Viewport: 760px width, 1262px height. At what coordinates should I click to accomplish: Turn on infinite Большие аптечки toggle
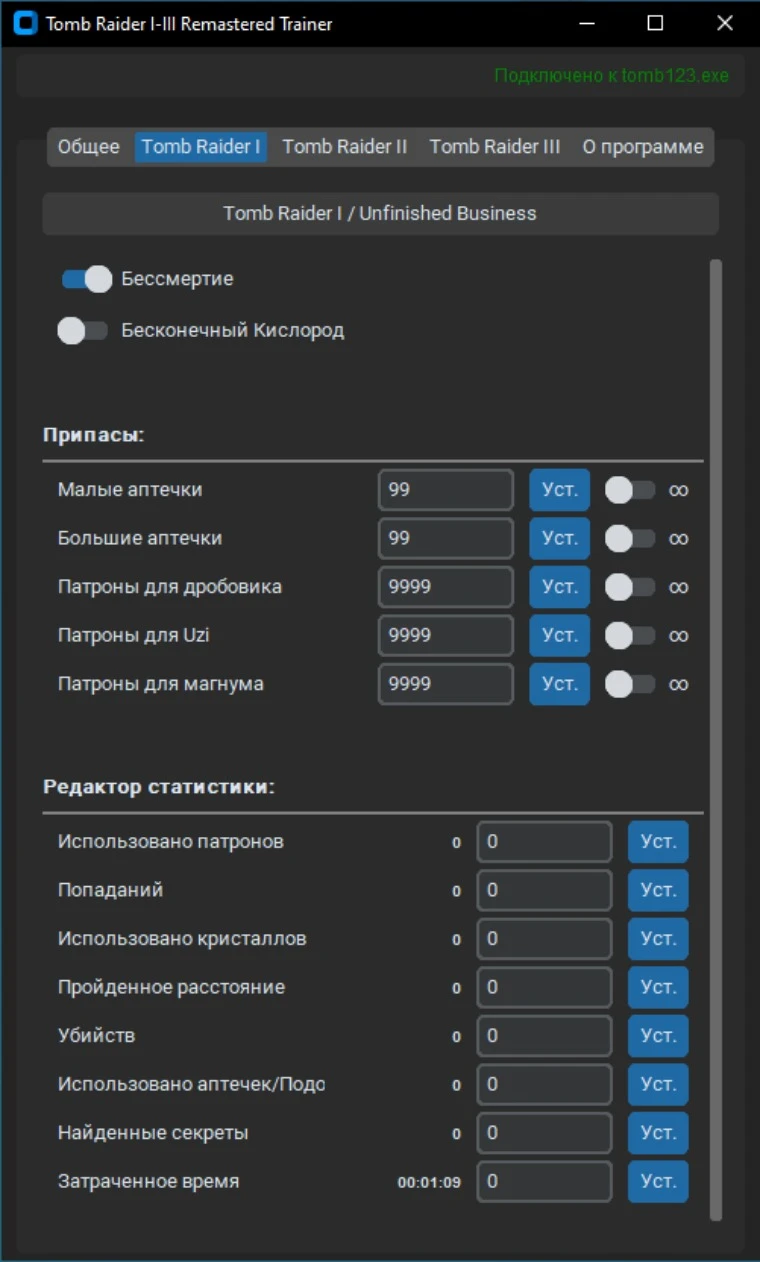click(x=631, y=539)
